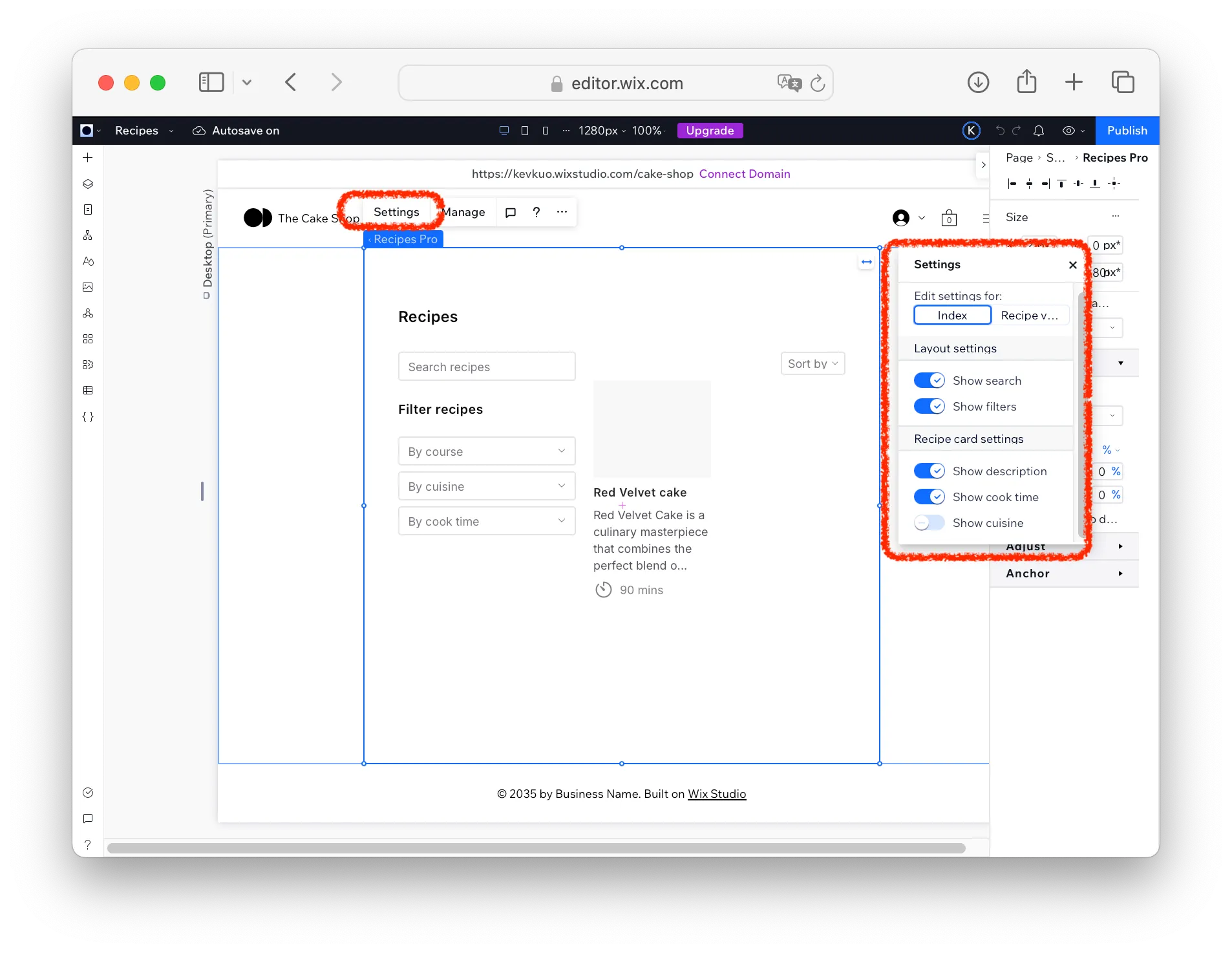Switch to the mobile breakpoint icon

click(x=546, y=131)
